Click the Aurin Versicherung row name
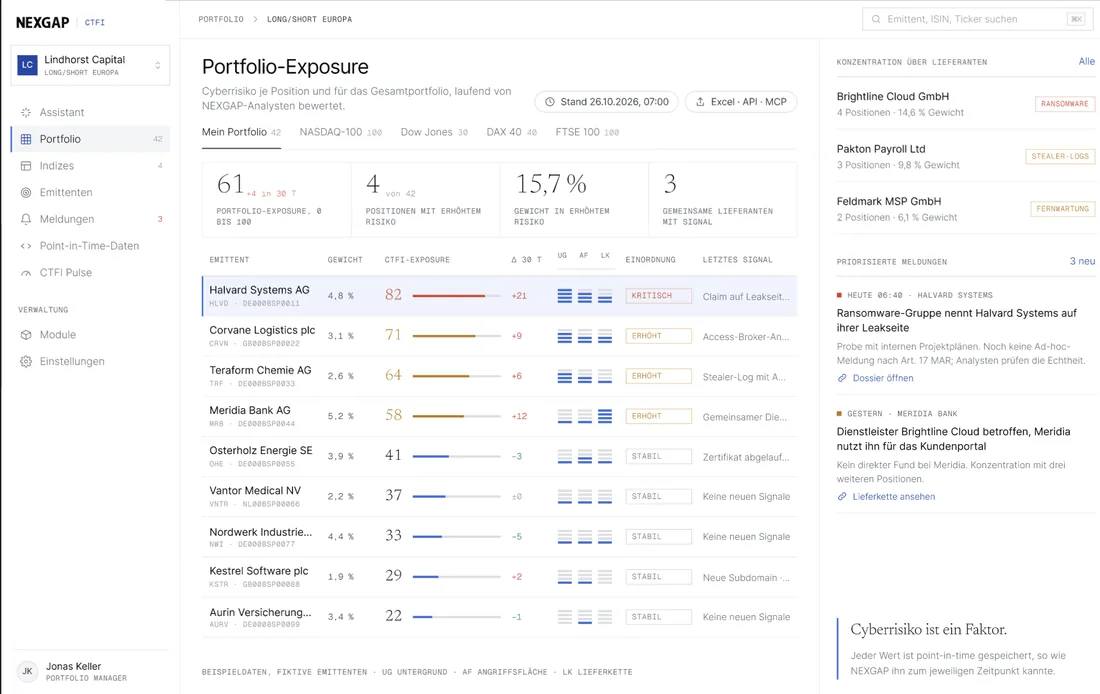The height and width of the screenshot is (694, 1100). coord(260,613)
